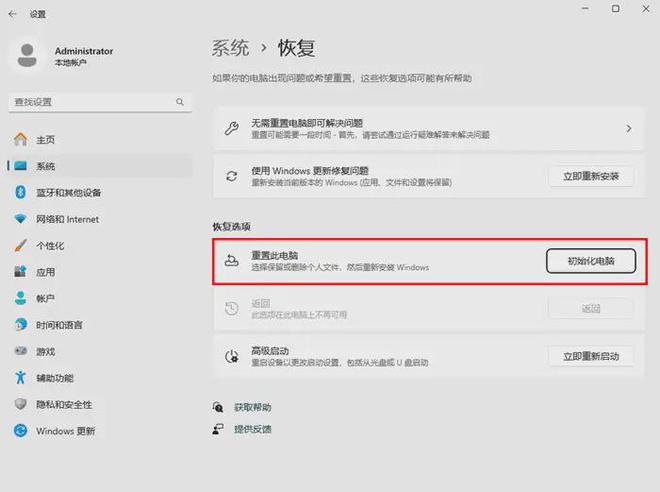Click the wrench troubleshoot icon
The image size is (660, 492).
(232, 128)
